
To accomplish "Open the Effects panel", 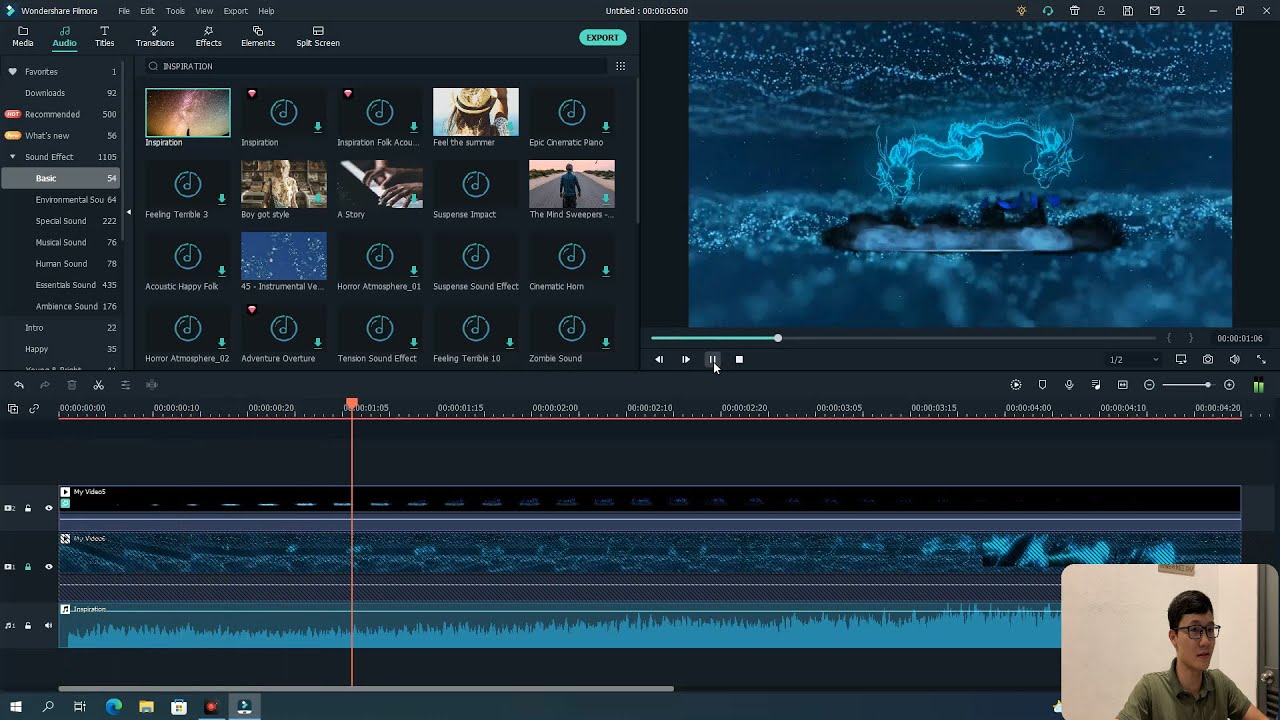I will [208, 37].
